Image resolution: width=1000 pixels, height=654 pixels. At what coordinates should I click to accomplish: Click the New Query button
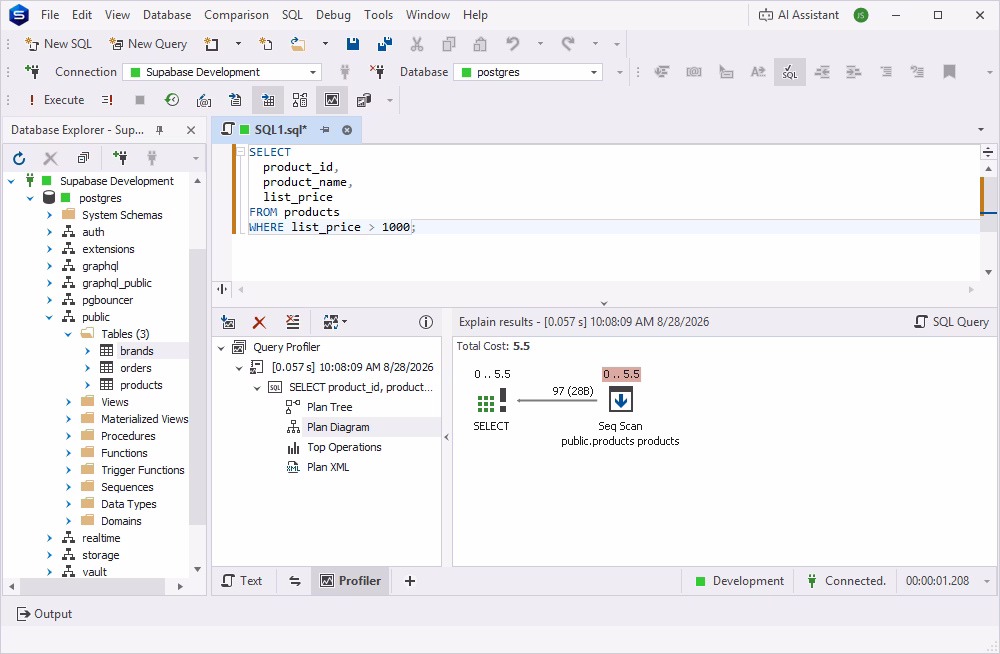coord(148,44)
